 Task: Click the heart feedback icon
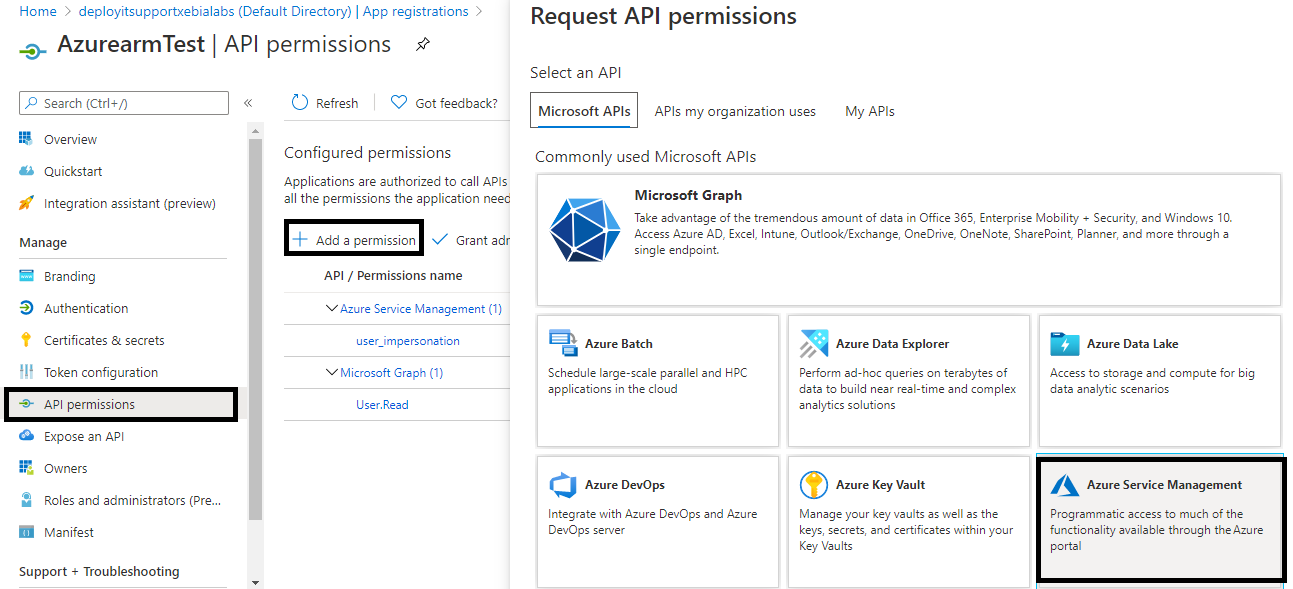click(x=399, y=103)
